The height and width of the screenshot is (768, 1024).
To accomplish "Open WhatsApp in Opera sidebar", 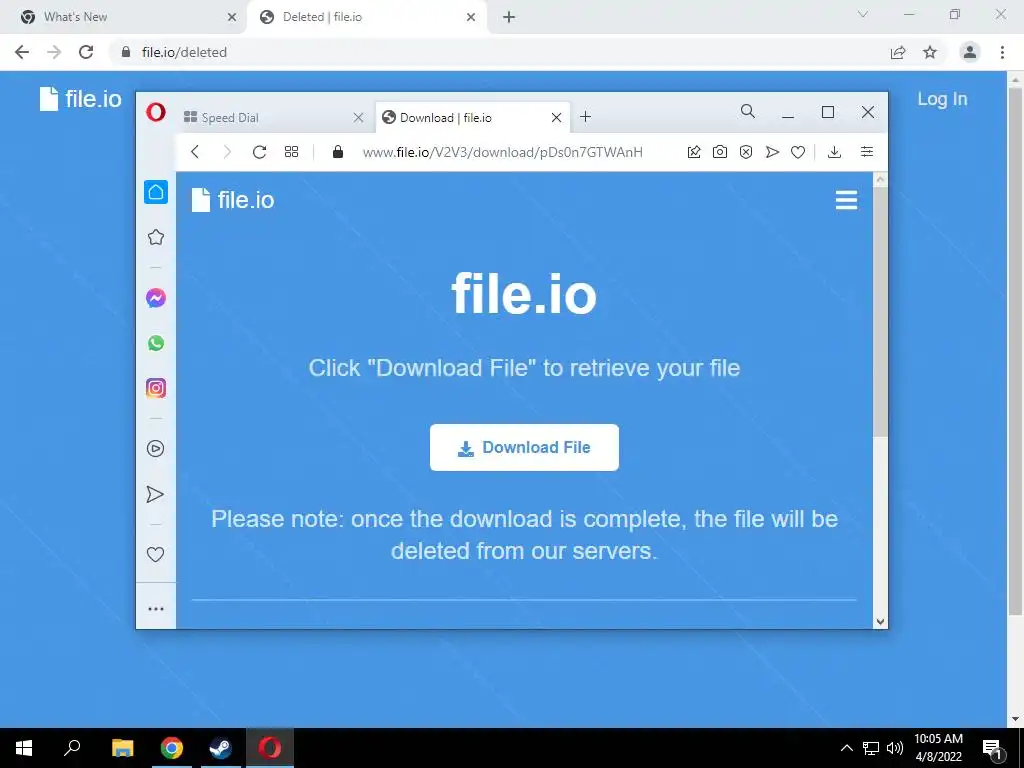I will pos(155,343).
